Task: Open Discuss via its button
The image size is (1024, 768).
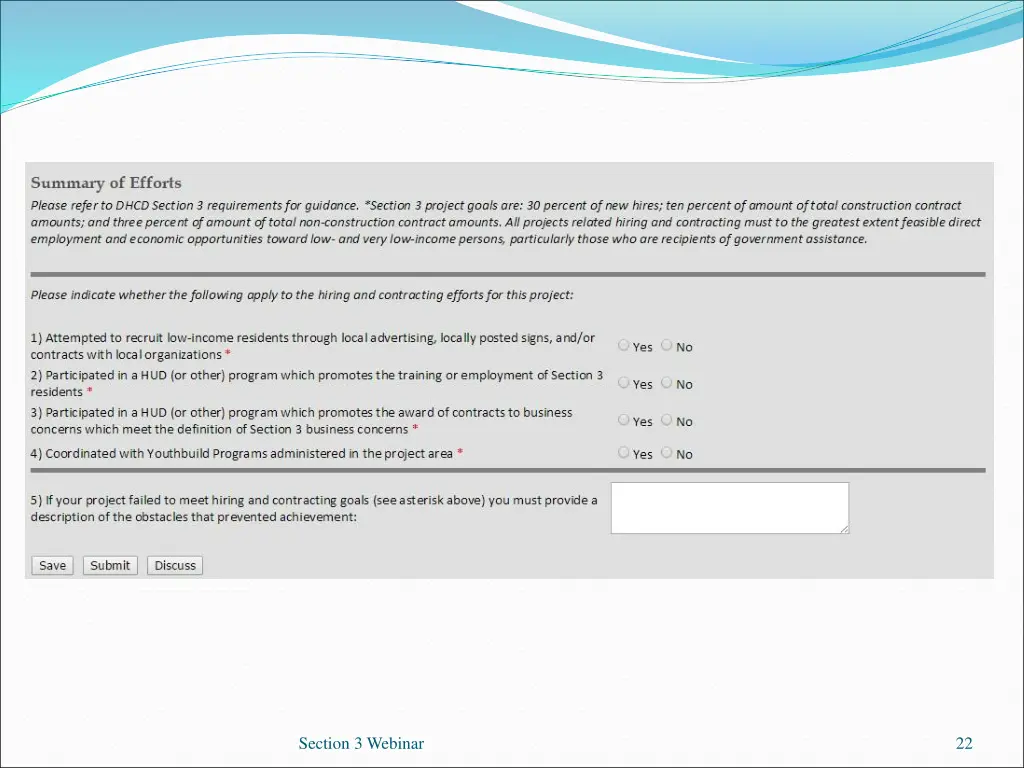Action: tap(175, 565)
